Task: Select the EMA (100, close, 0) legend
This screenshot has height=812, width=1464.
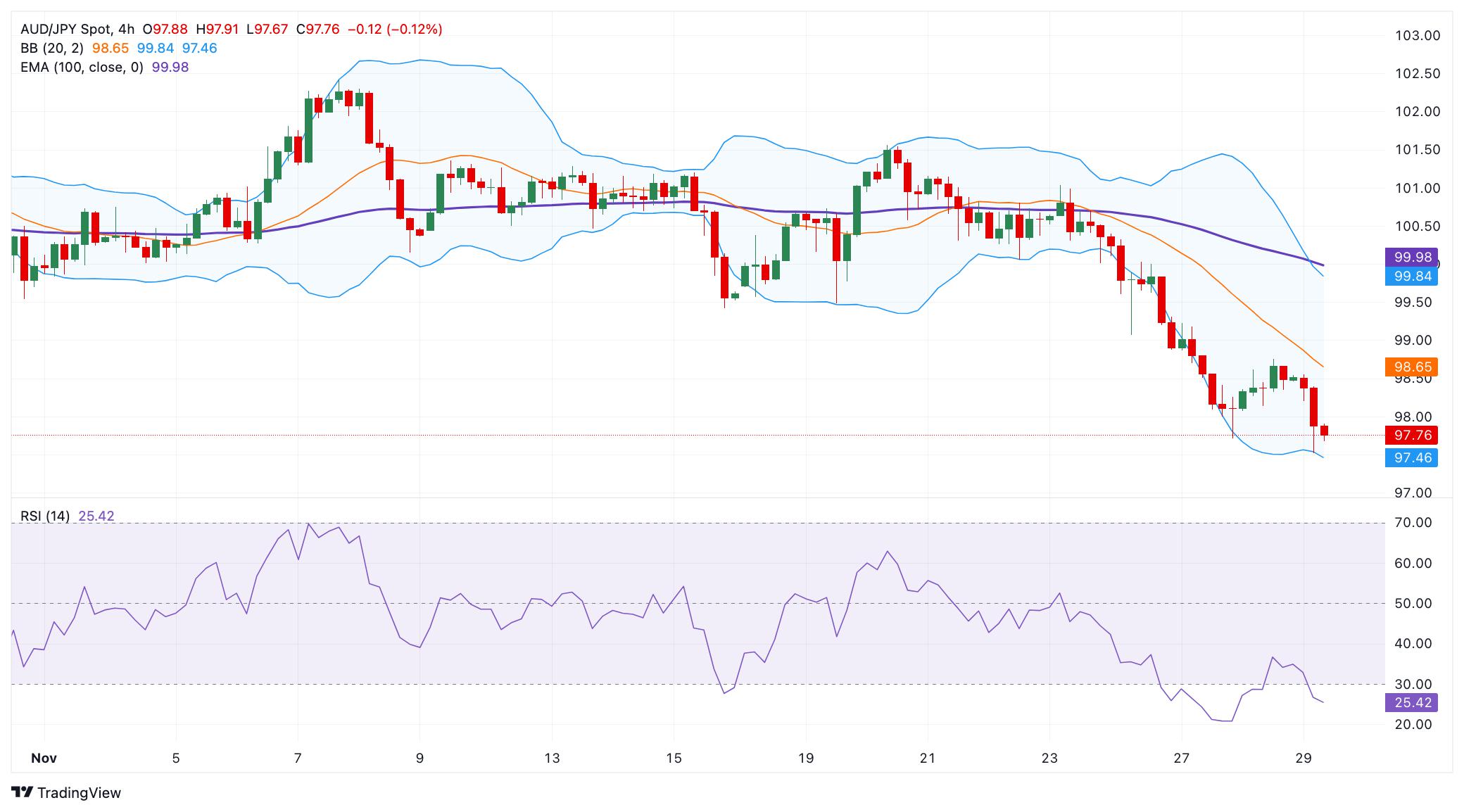Action: tap(82, 67)
